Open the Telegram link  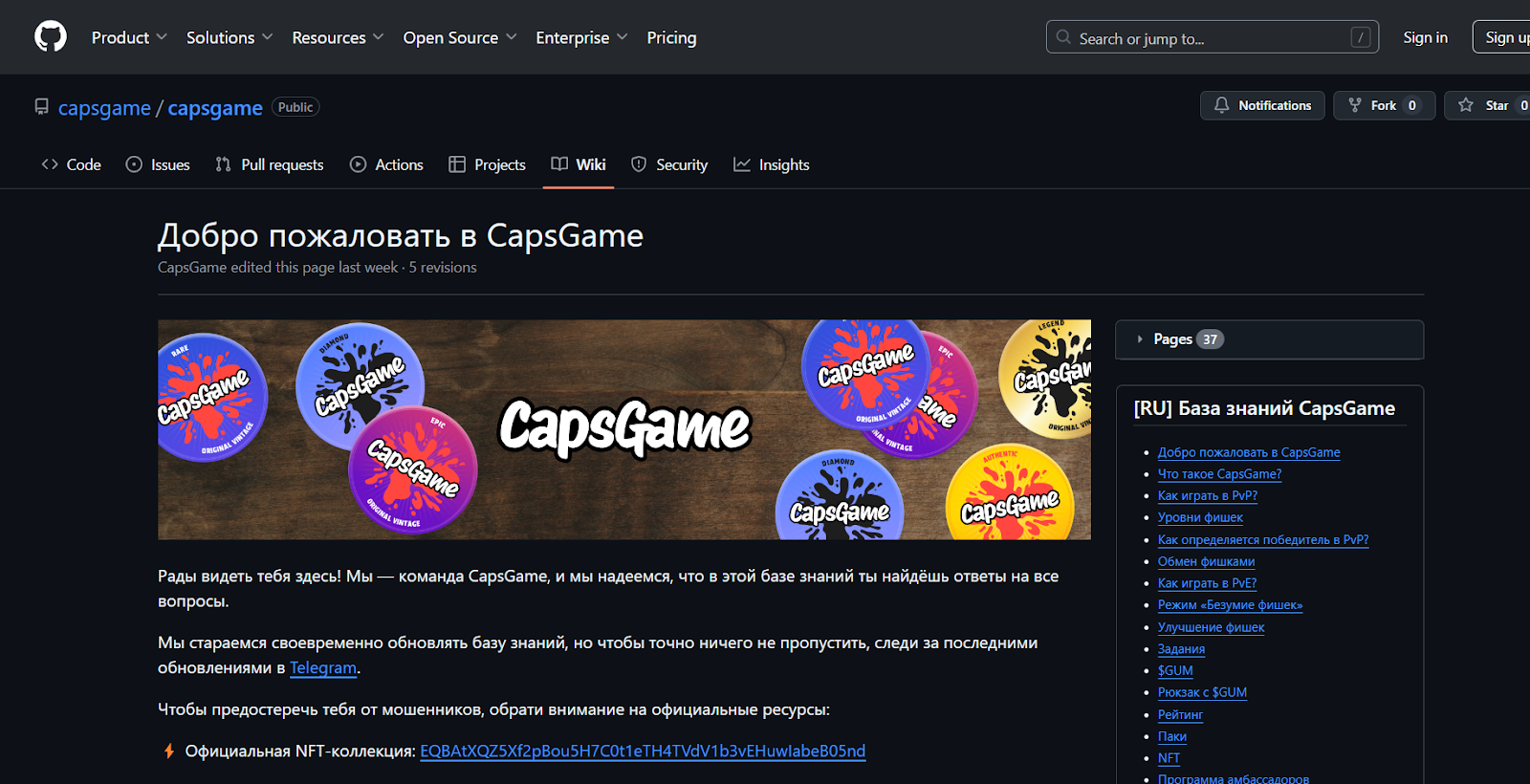[x=323, y=668]
